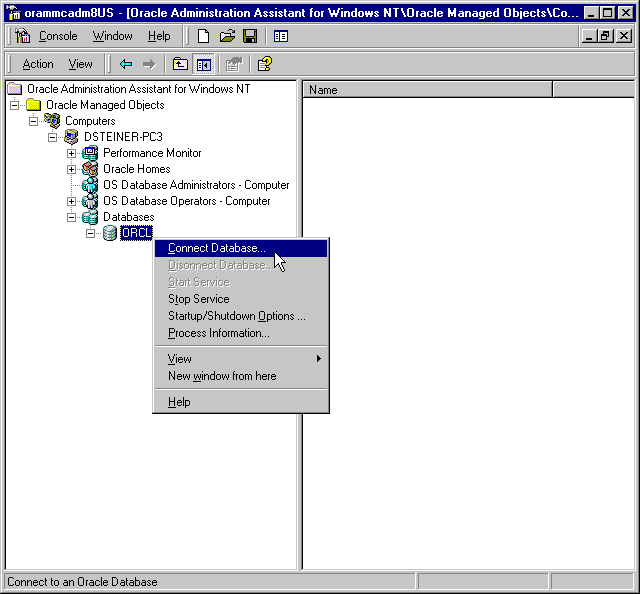Expand OS Database Operators - Computer node

tap(72, 201)
